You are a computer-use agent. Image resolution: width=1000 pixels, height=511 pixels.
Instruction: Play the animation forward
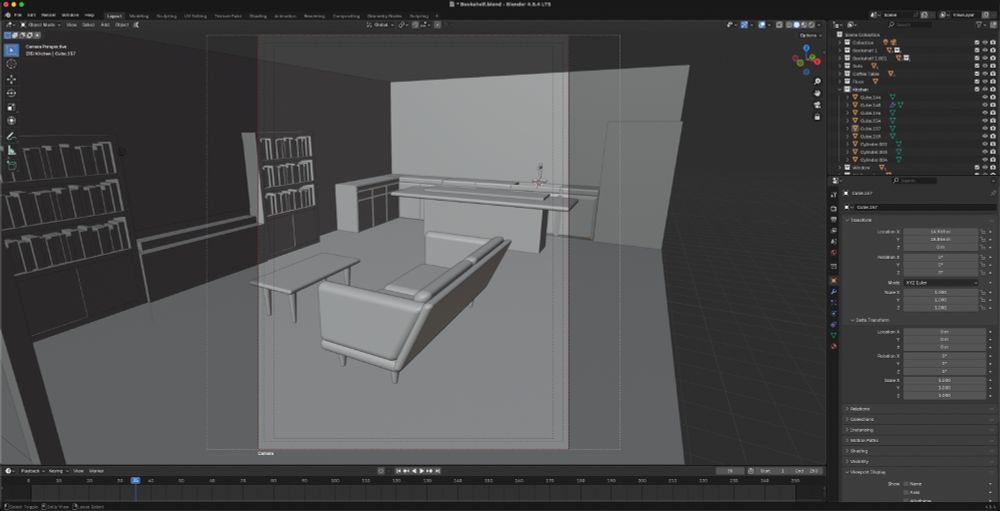(422, 471)
